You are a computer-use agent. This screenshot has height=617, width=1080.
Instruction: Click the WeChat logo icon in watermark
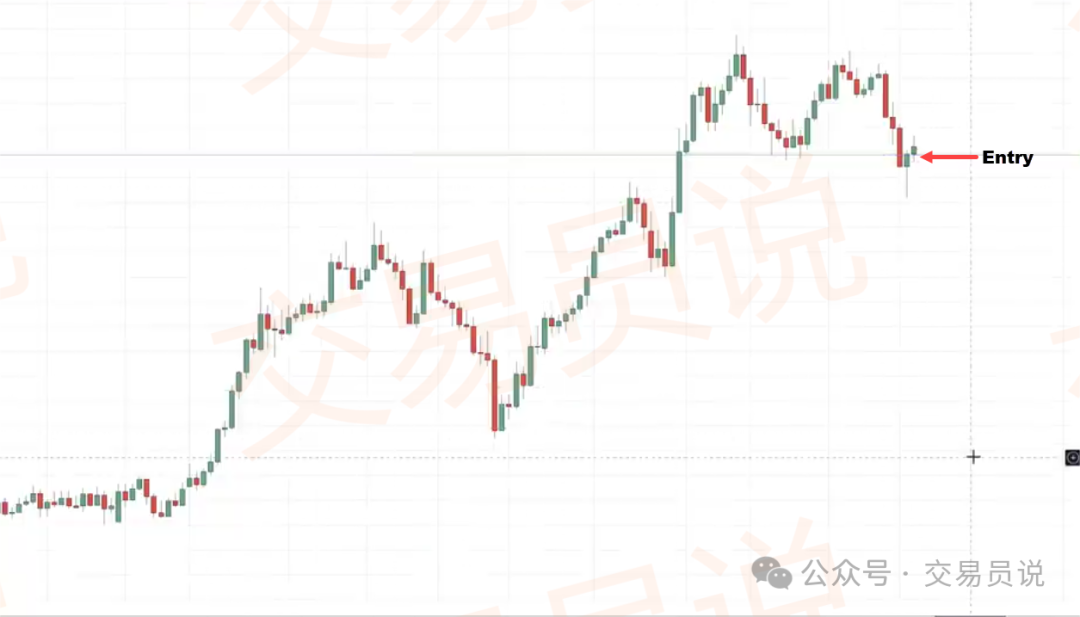(771, 573)
